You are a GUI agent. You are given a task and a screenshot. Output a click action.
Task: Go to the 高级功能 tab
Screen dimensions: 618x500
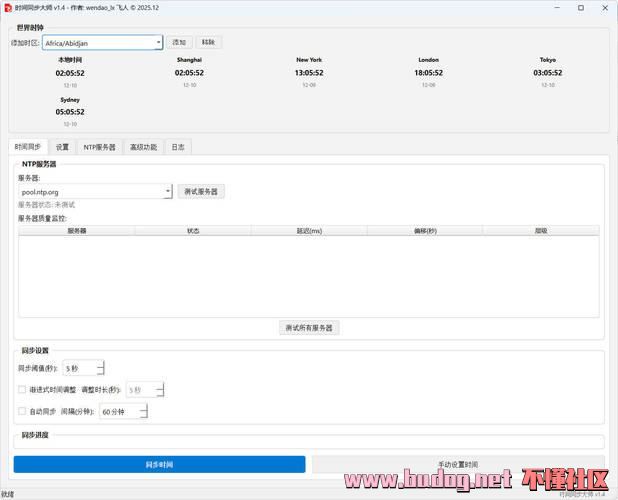(143, 147)
